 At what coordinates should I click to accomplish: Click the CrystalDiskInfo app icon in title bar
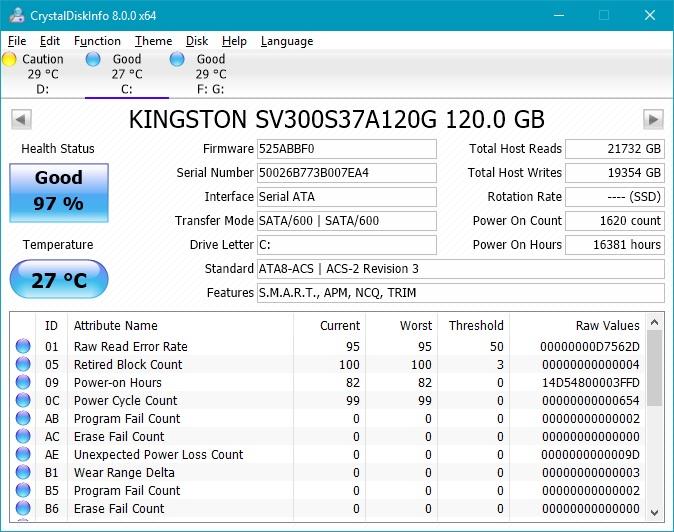[x=17, y=15]
